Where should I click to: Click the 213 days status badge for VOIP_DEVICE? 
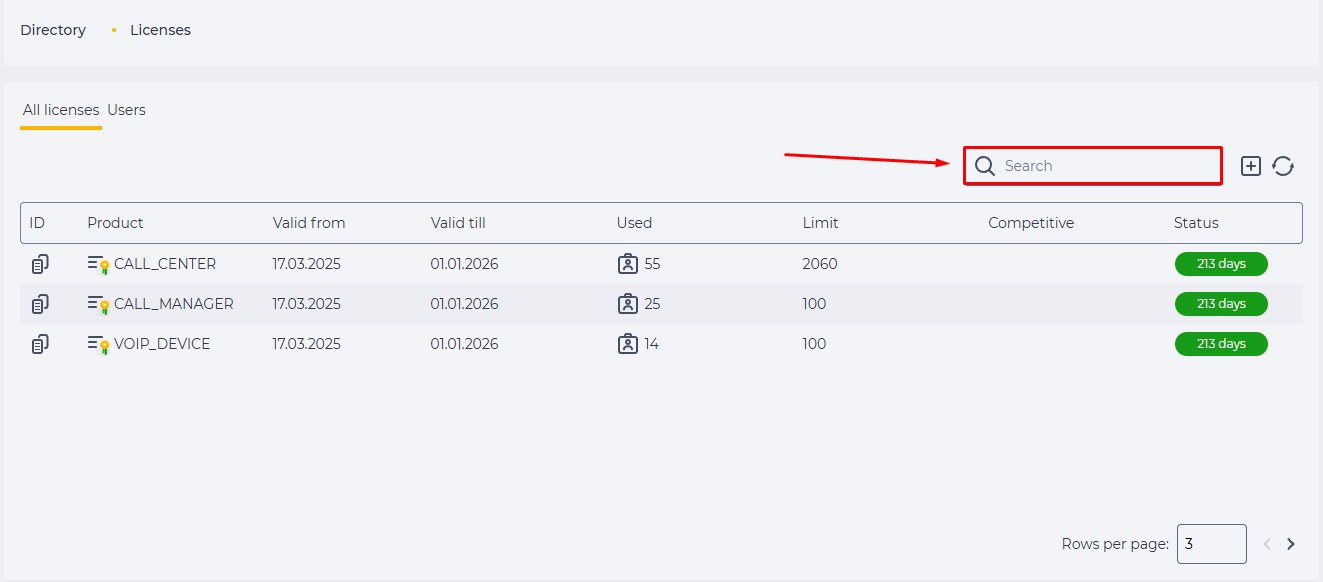(1221, 344)
